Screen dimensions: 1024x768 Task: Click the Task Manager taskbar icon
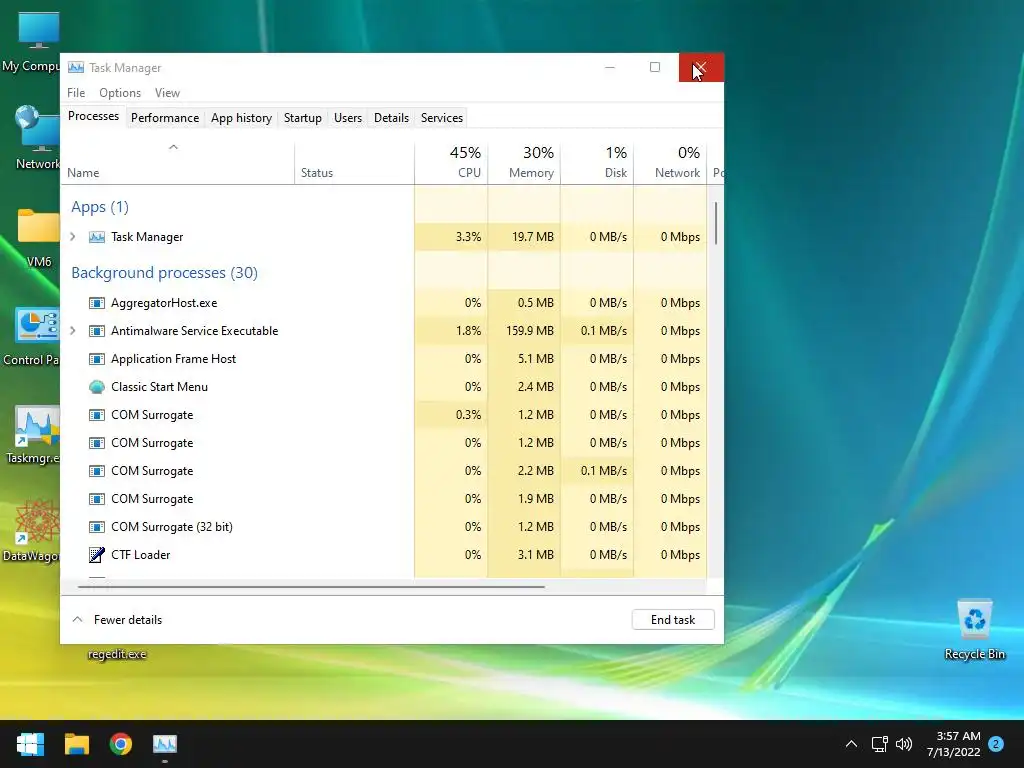[x=165, y=744]
